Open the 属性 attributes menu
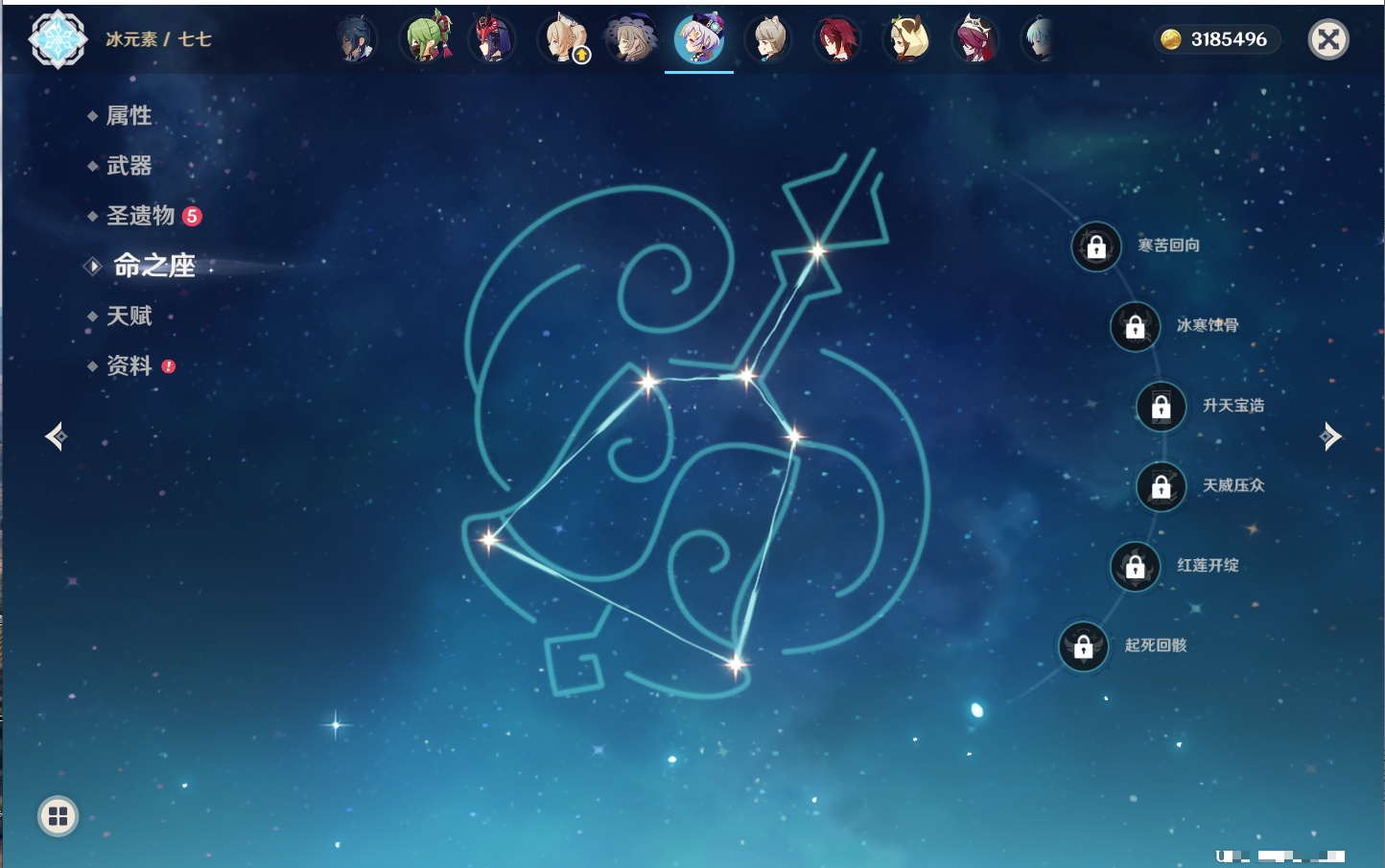Screen dimensions: 1385x868 [129, 116]
